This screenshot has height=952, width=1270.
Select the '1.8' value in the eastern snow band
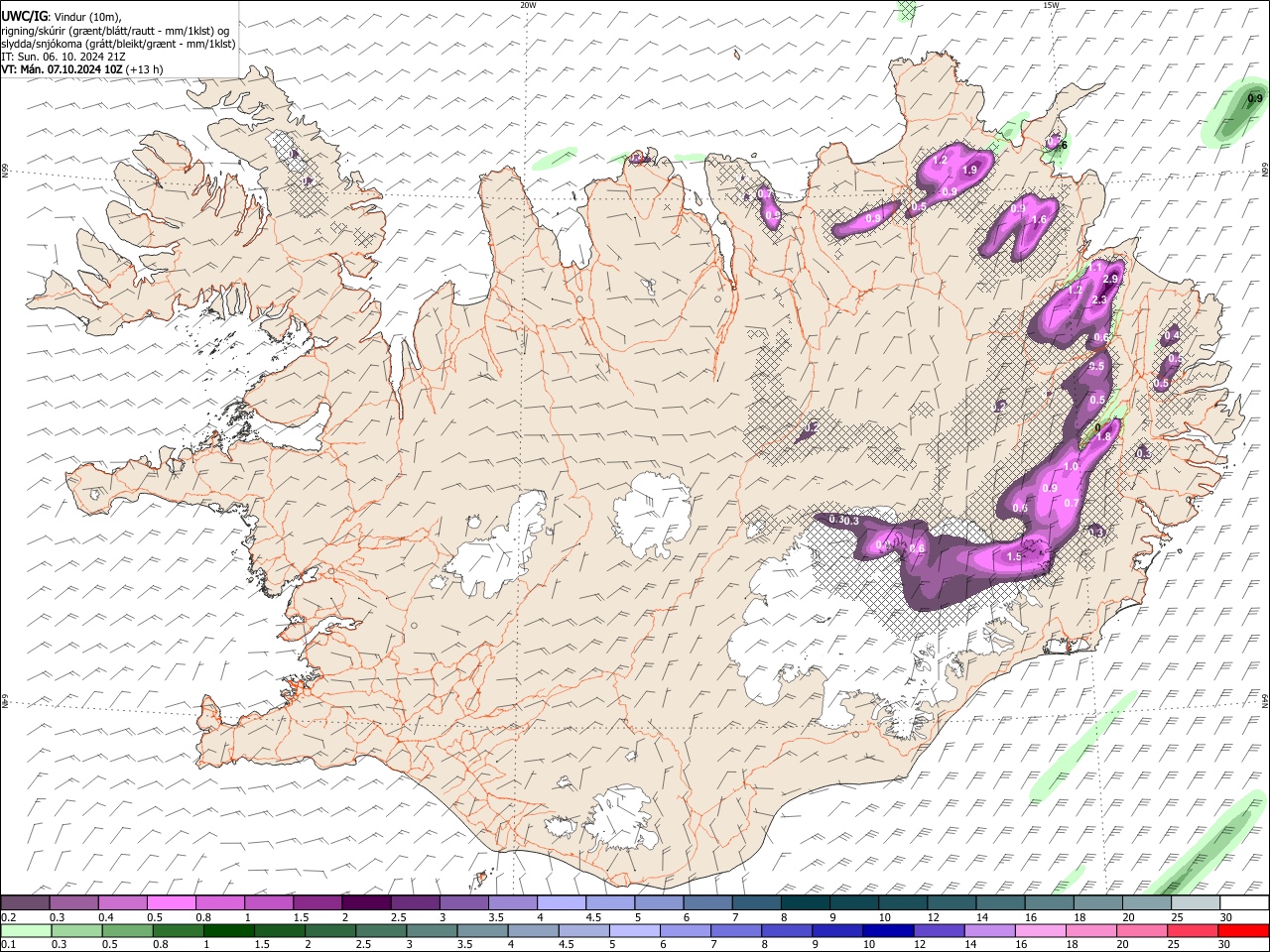pyautogui.click(x=1102, y=437)
